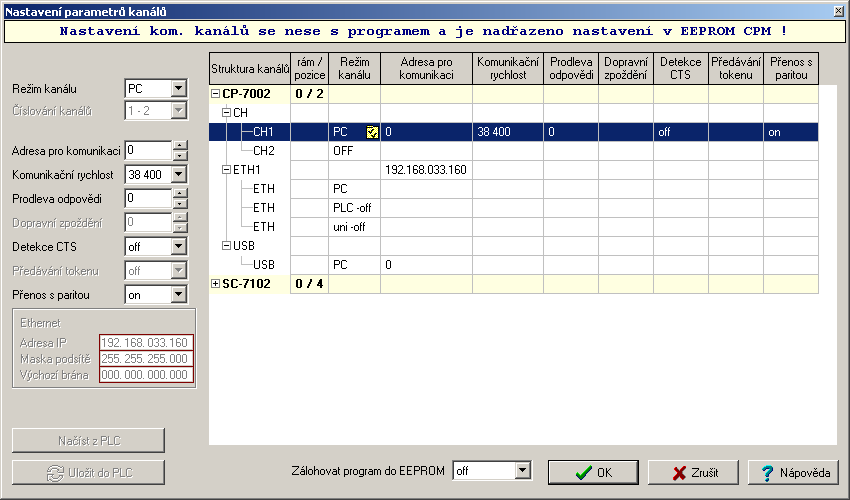Collapse the CP-7002 tree node
Viewport: 850px width, 500px height.
215,94
